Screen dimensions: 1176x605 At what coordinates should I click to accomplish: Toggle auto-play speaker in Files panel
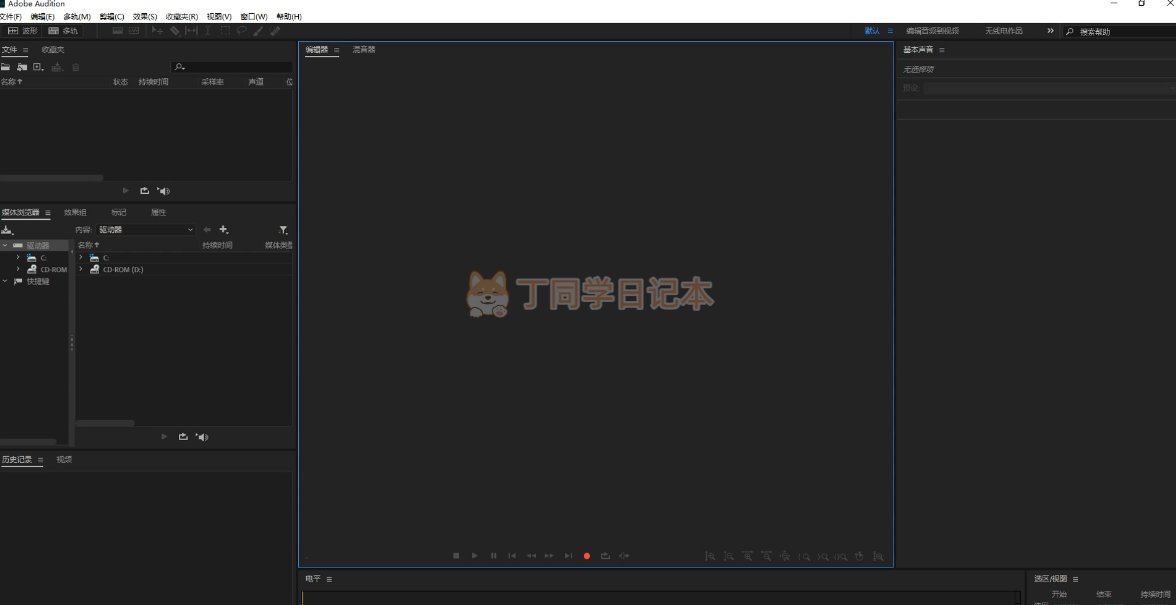(164, 191)
